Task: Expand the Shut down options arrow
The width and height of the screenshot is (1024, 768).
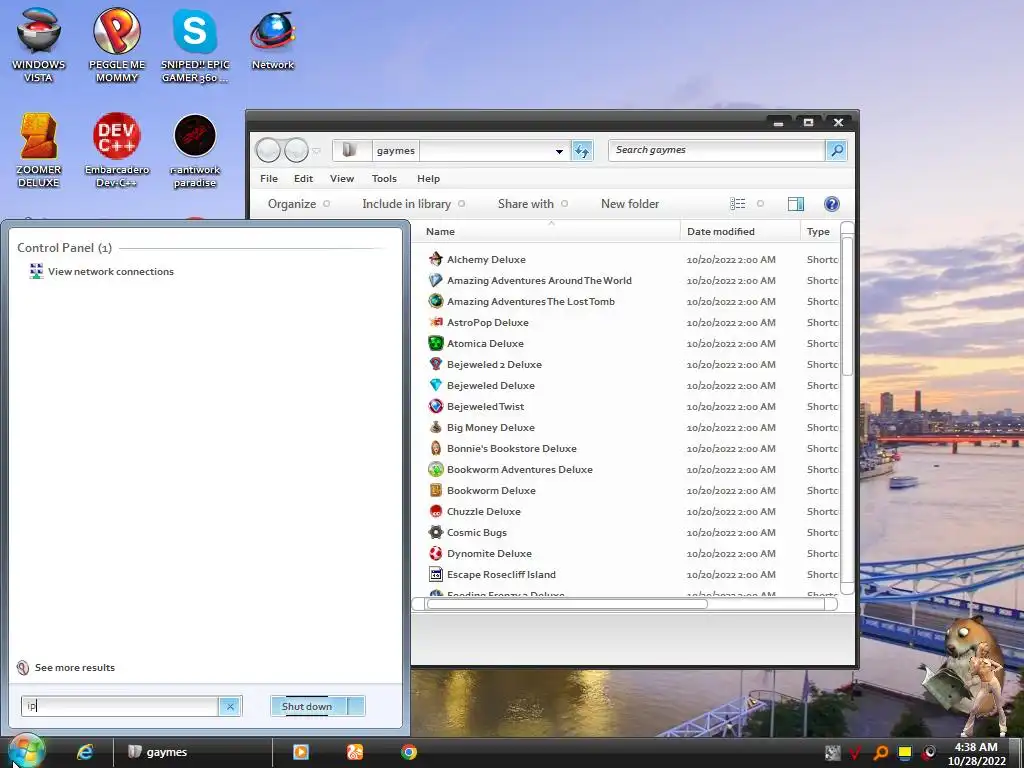Action: click(x=357, y=706)
